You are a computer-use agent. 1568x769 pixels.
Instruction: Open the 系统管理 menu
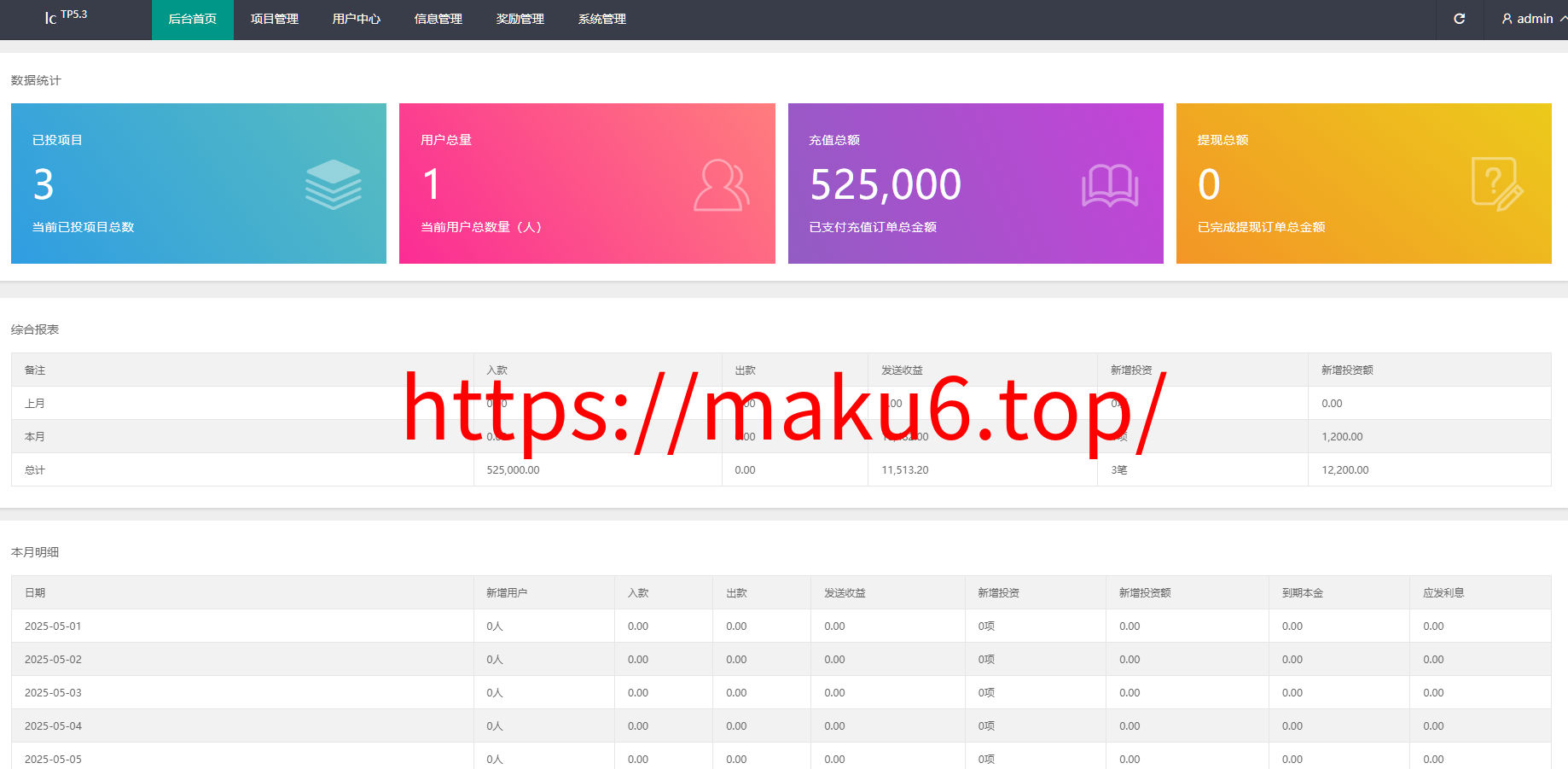point(602,20)
